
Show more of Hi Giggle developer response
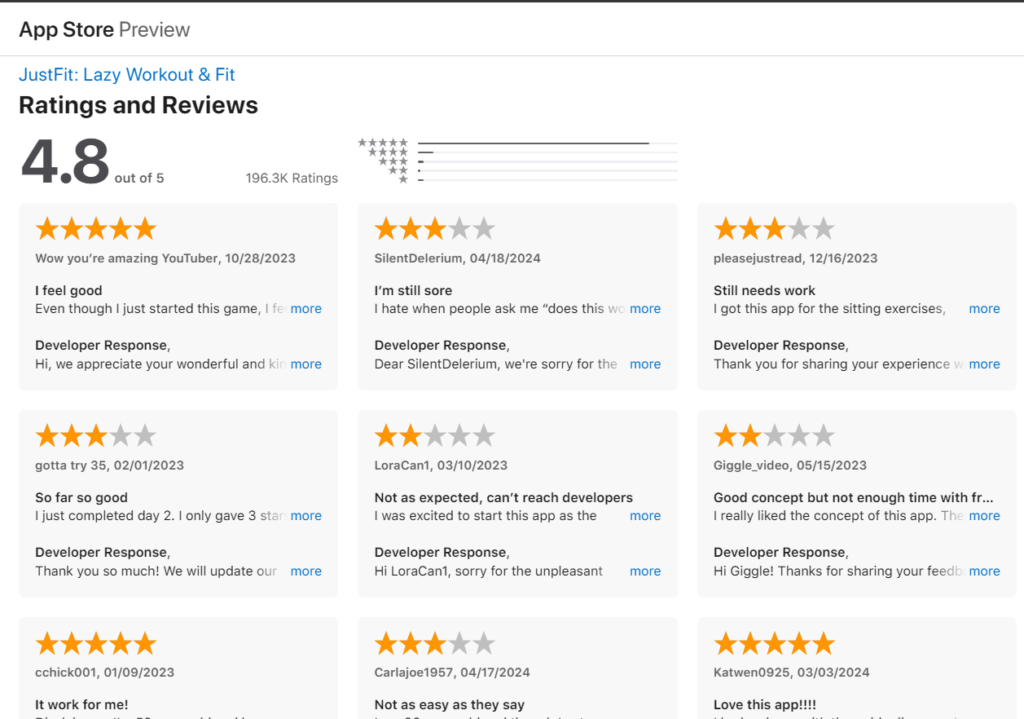984,571
